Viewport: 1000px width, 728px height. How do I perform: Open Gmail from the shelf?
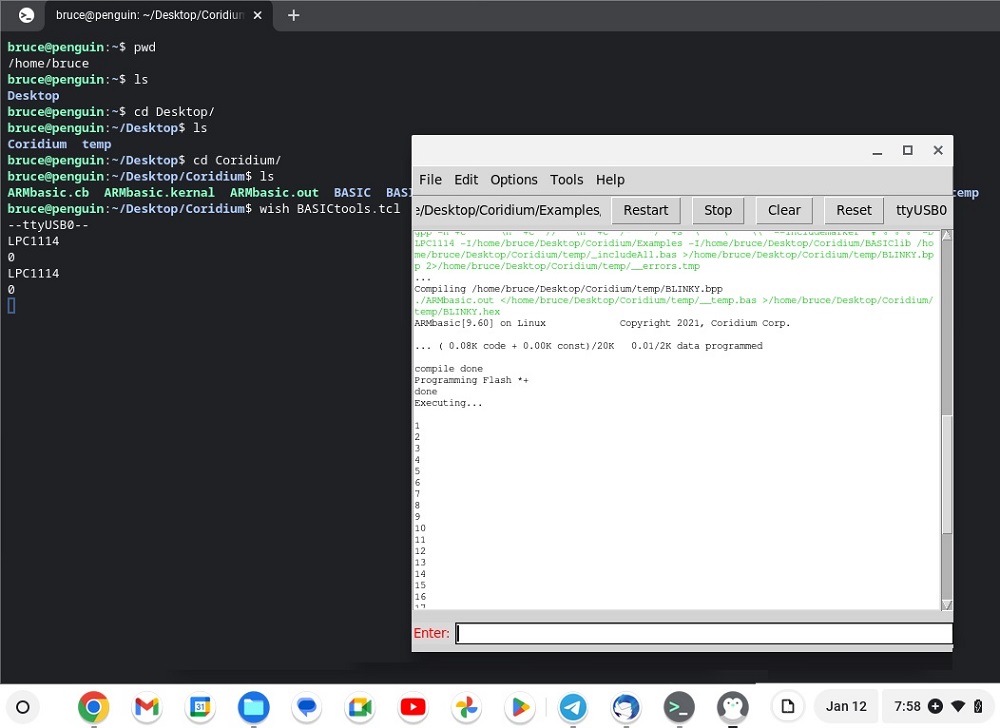[146, 706]
